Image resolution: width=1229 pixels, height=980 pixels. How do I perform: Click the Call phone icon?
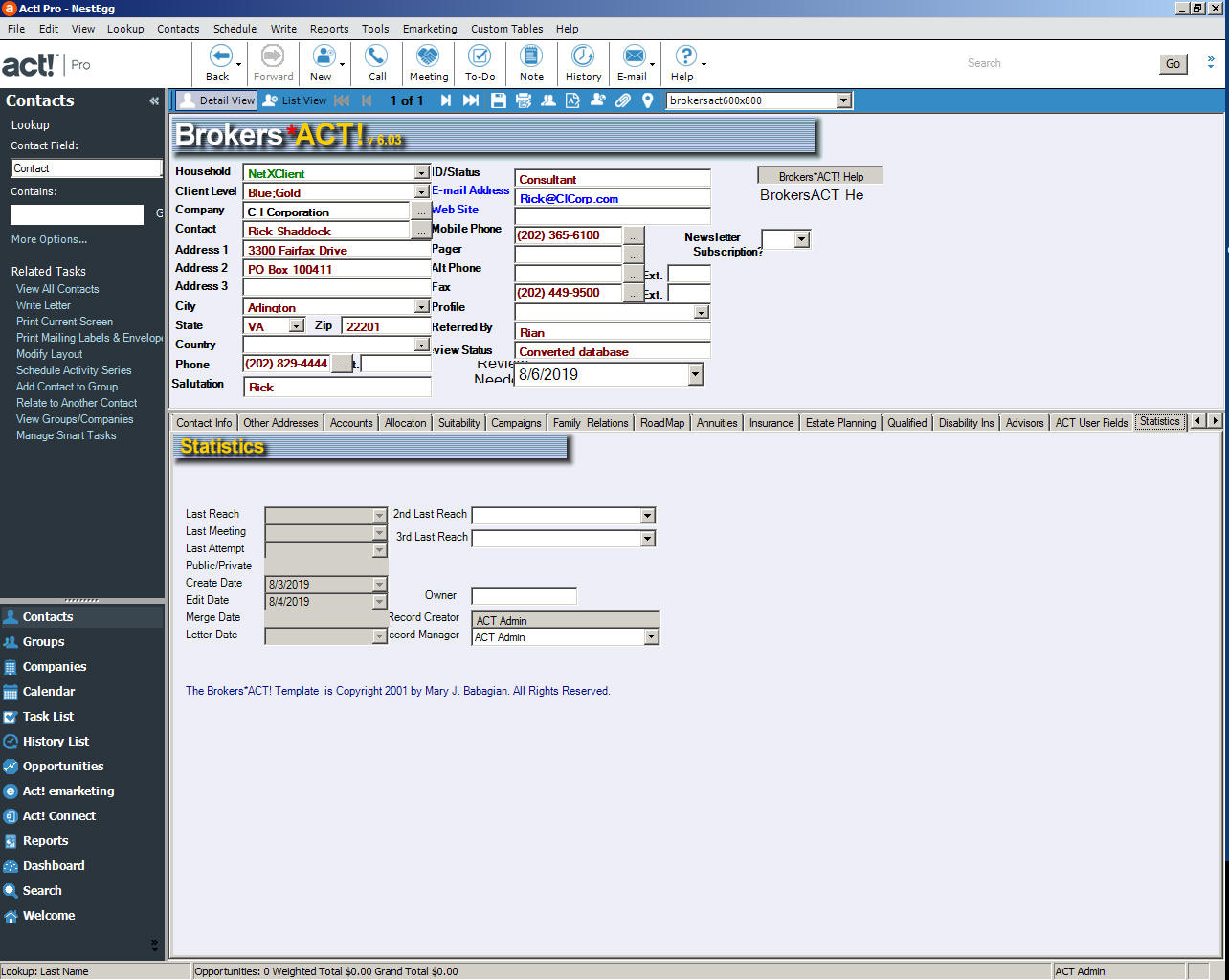click(377, 56)
